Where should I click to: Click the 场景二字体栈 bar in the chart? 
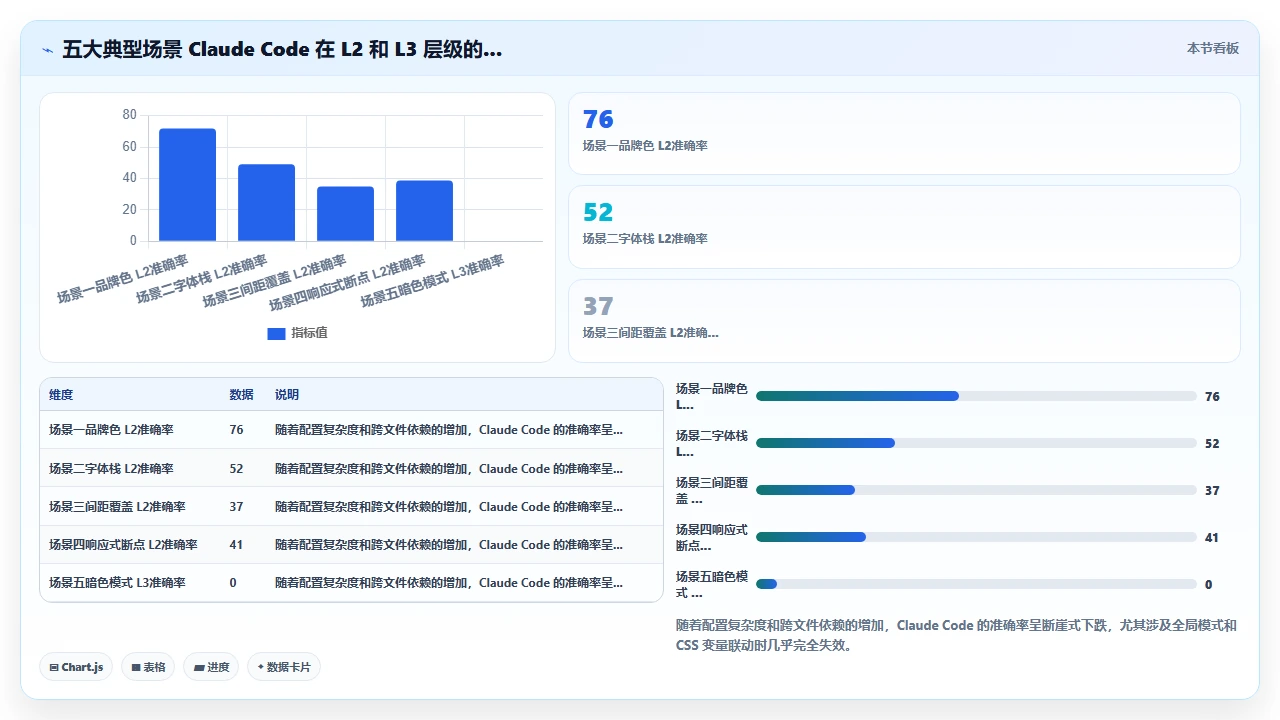(x=267, y=203)
